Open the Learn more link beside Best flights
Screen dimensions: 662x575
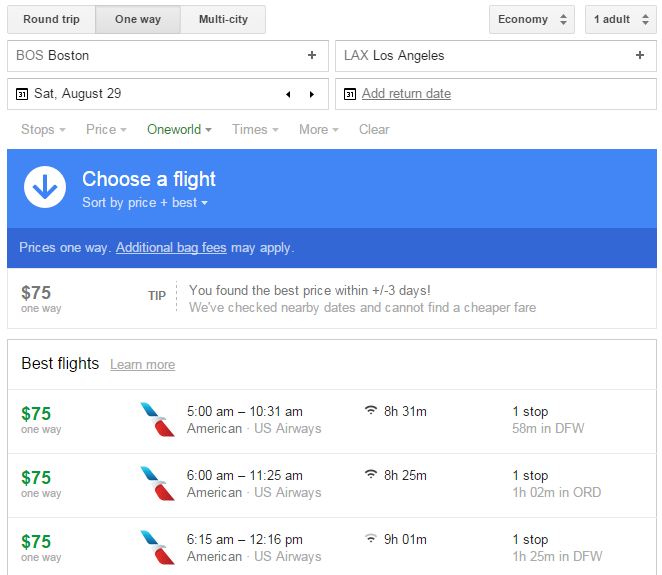click(142, 365)
